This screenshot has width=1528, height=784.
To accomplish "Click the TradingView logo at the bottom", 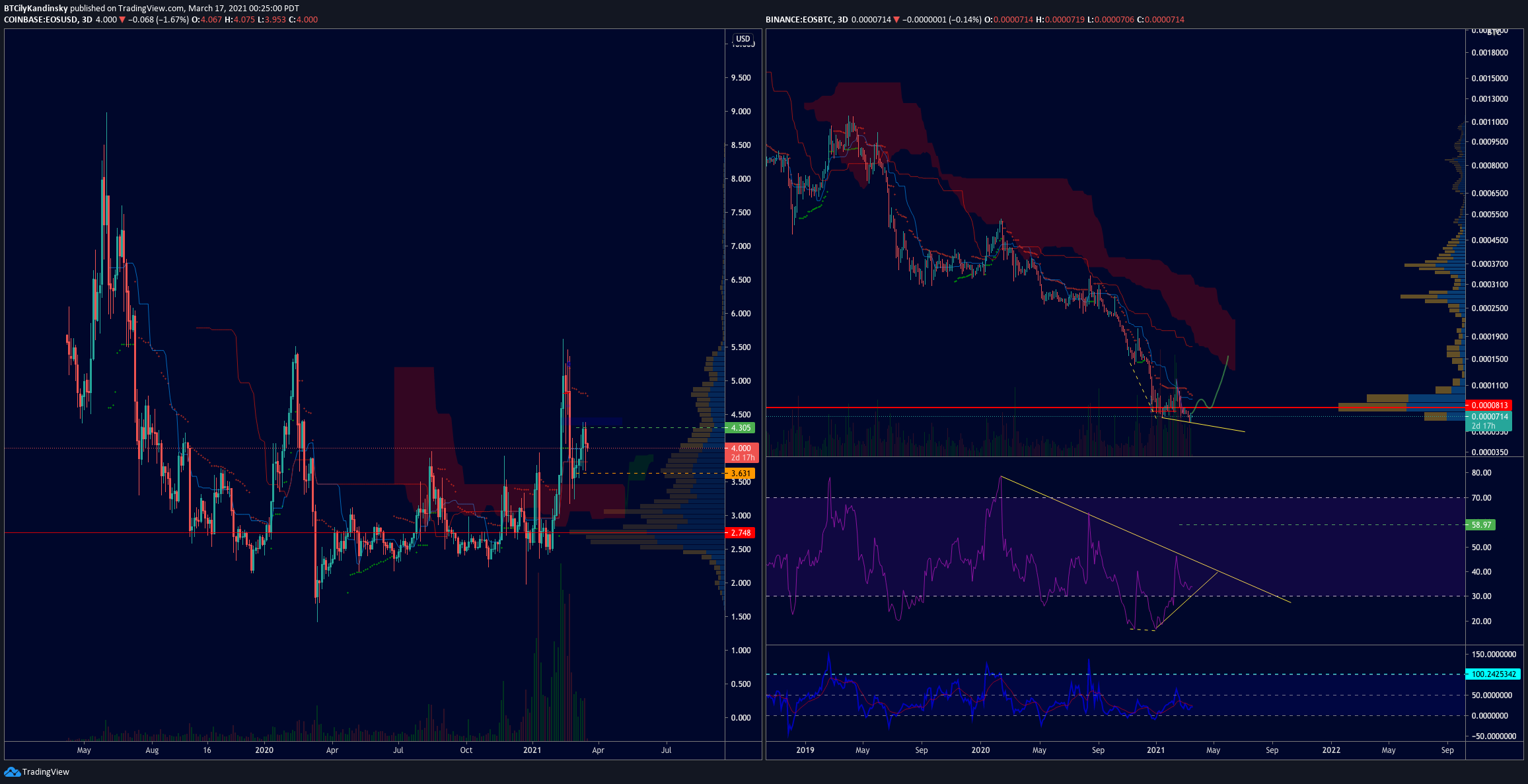I will point(37,771).
